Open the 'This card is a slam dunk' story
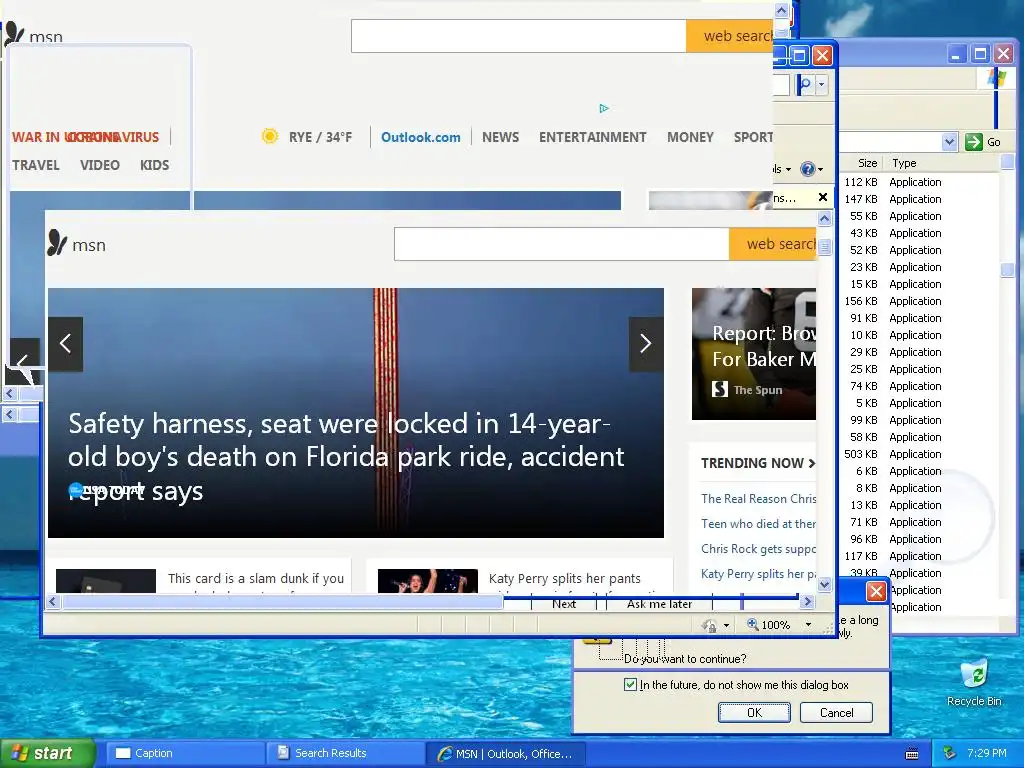 coord(255,579)
